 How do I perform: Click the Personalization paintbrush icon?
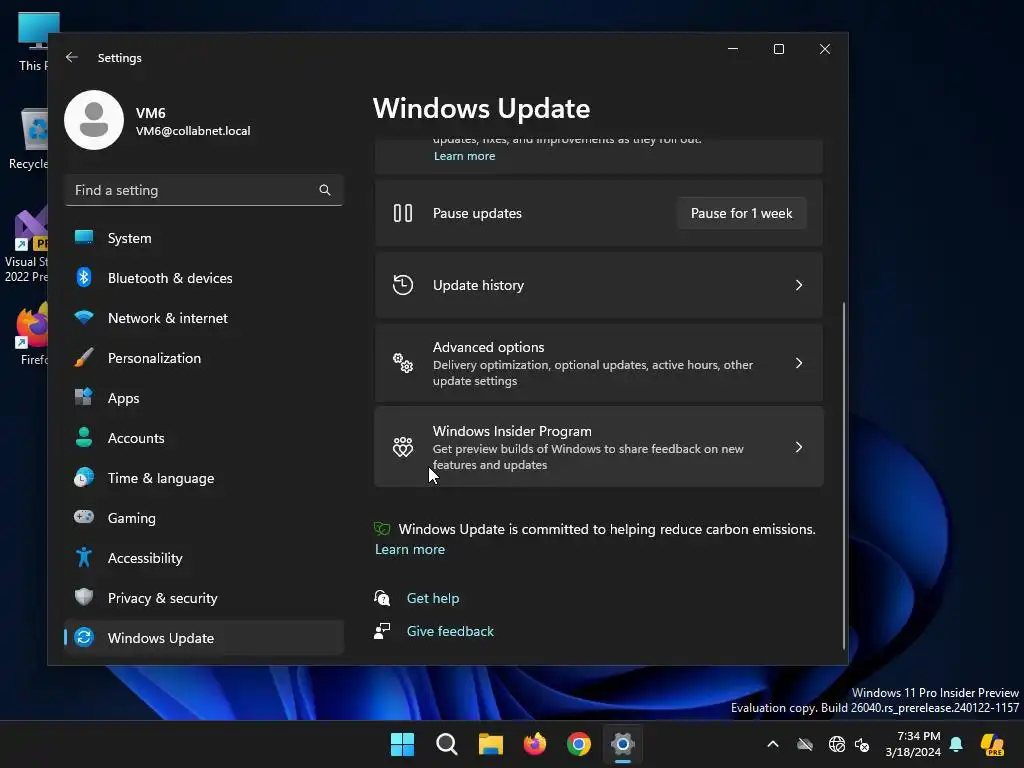click(84, 358)
